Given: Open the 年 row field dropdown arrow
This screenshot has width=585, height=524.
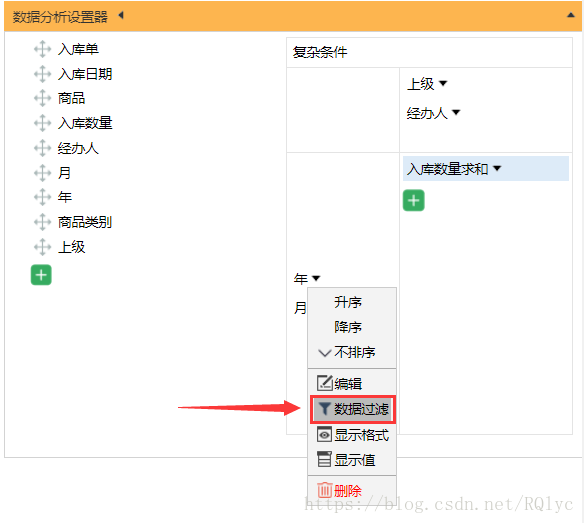Looking at the screenshot, I should pyautogui.click(x=316, y=278).
